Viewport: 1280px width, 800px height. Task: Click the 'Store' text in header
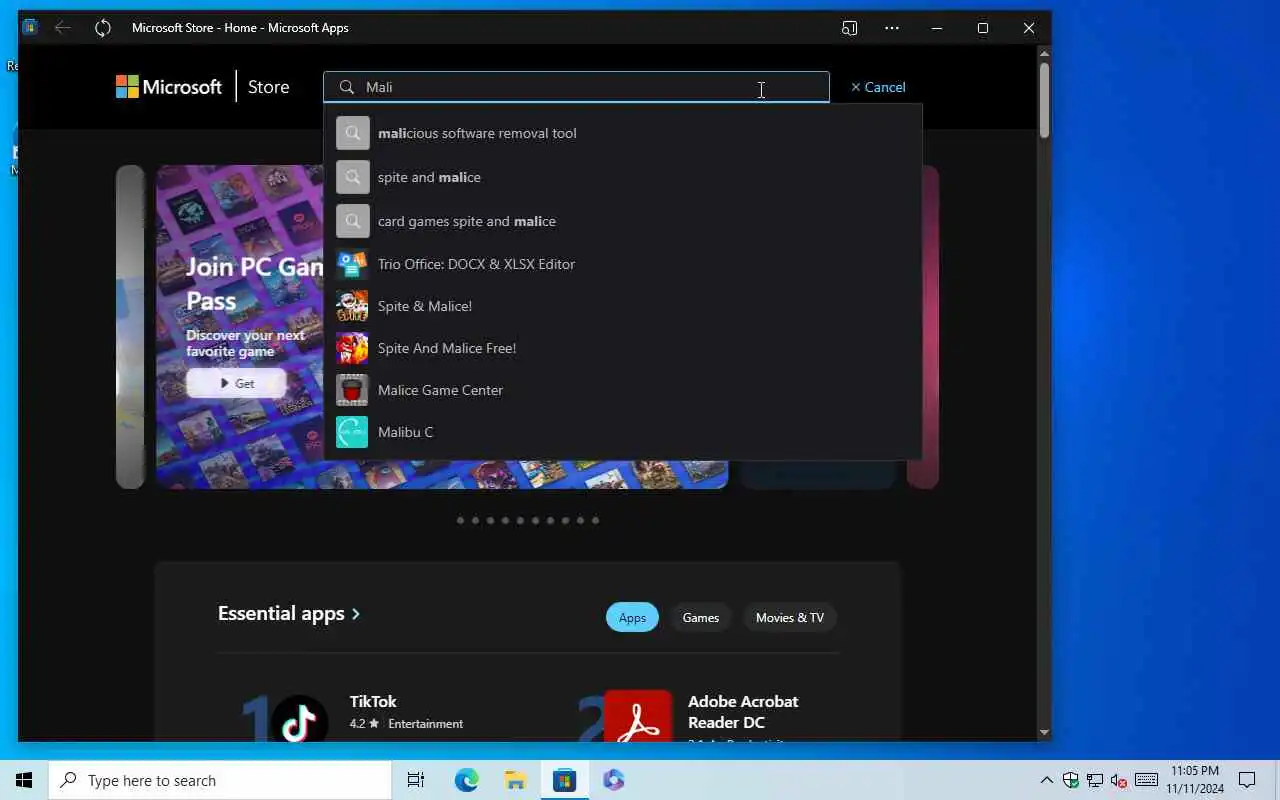click(x=268, y=87)
